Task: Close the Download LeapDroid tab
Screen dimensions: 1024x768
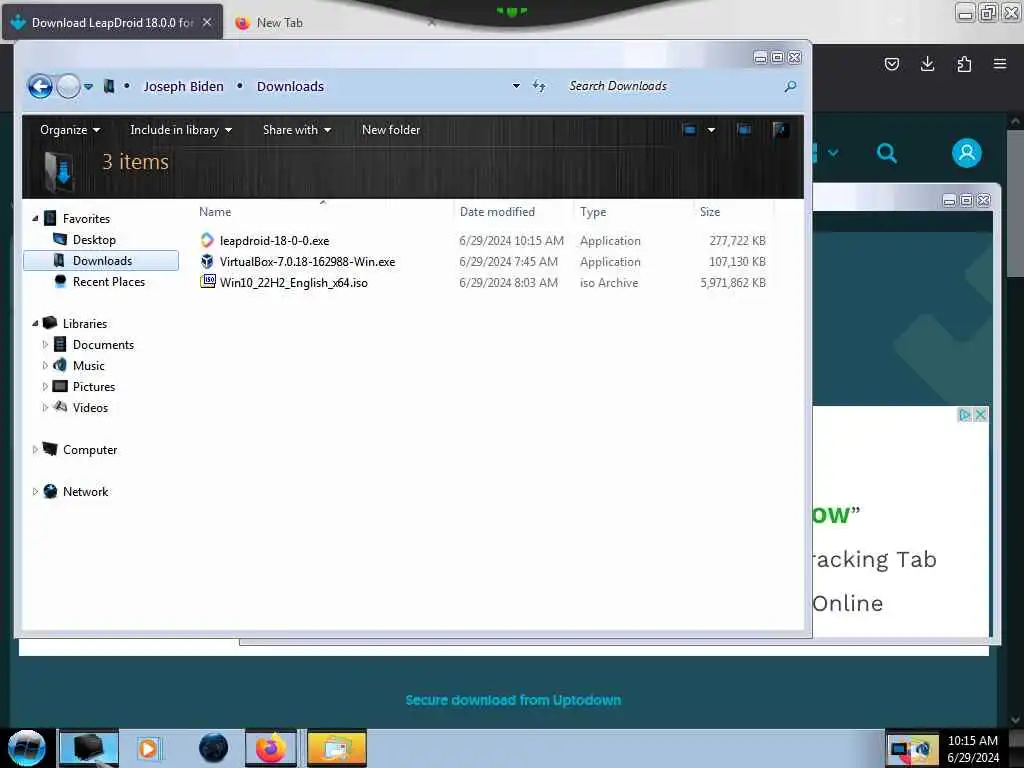Action: [207, 22]
